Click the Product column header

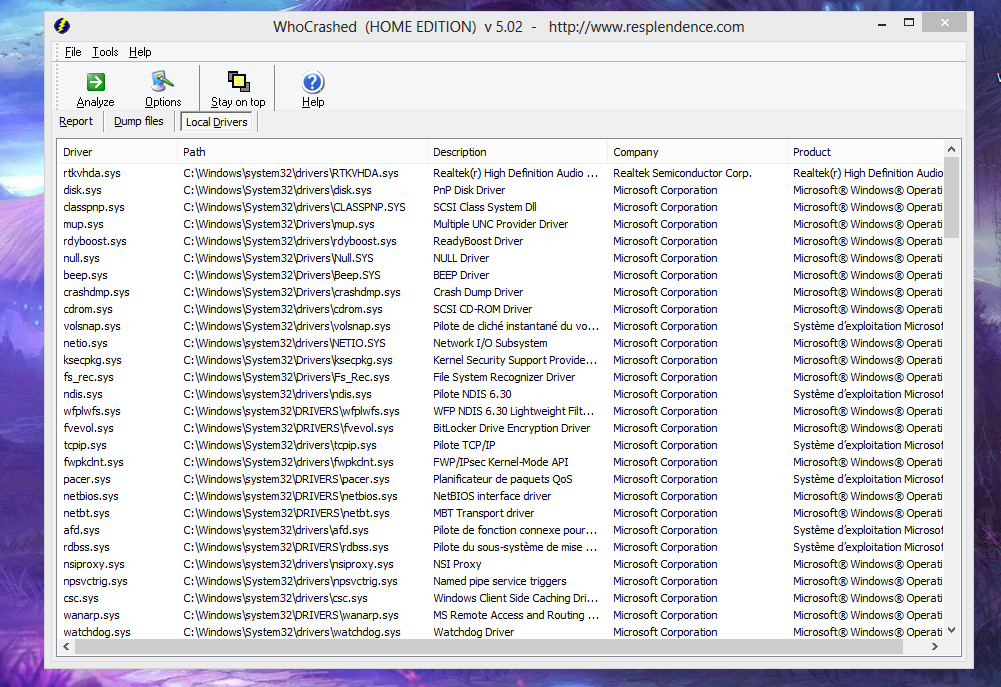[812, 152]
